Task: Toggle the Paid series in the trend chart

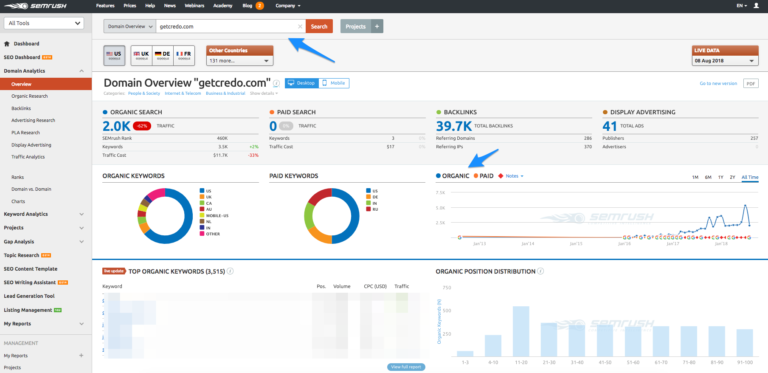Action: pyautogui.click(x=484, y=176)
